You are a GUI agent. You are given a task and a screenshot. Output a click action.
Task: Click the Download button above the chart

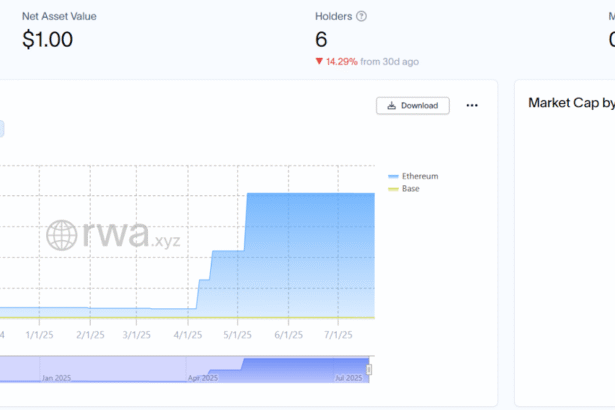pyautogui.click(x=412, y=105)
